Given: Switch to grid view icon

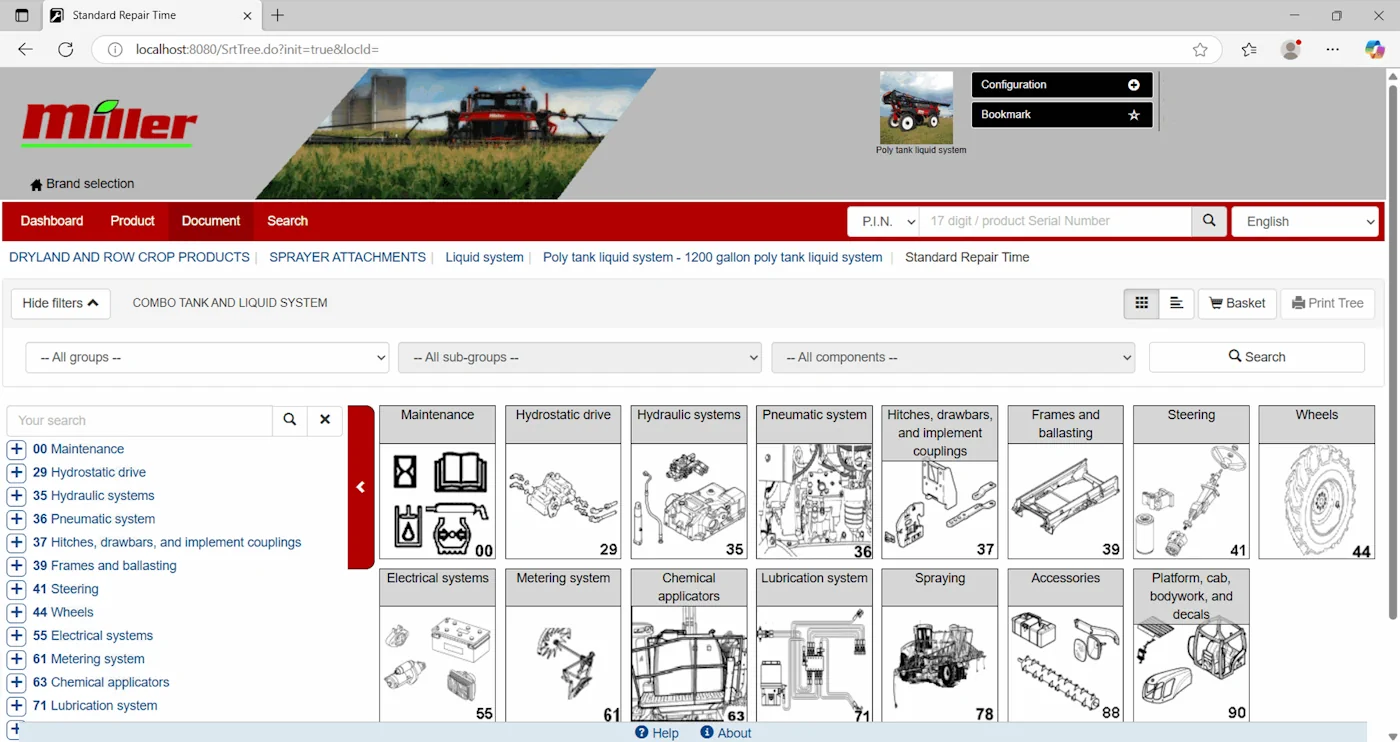Looking at the screenshot, I should pyautogui.click(x=1141, y=303).
